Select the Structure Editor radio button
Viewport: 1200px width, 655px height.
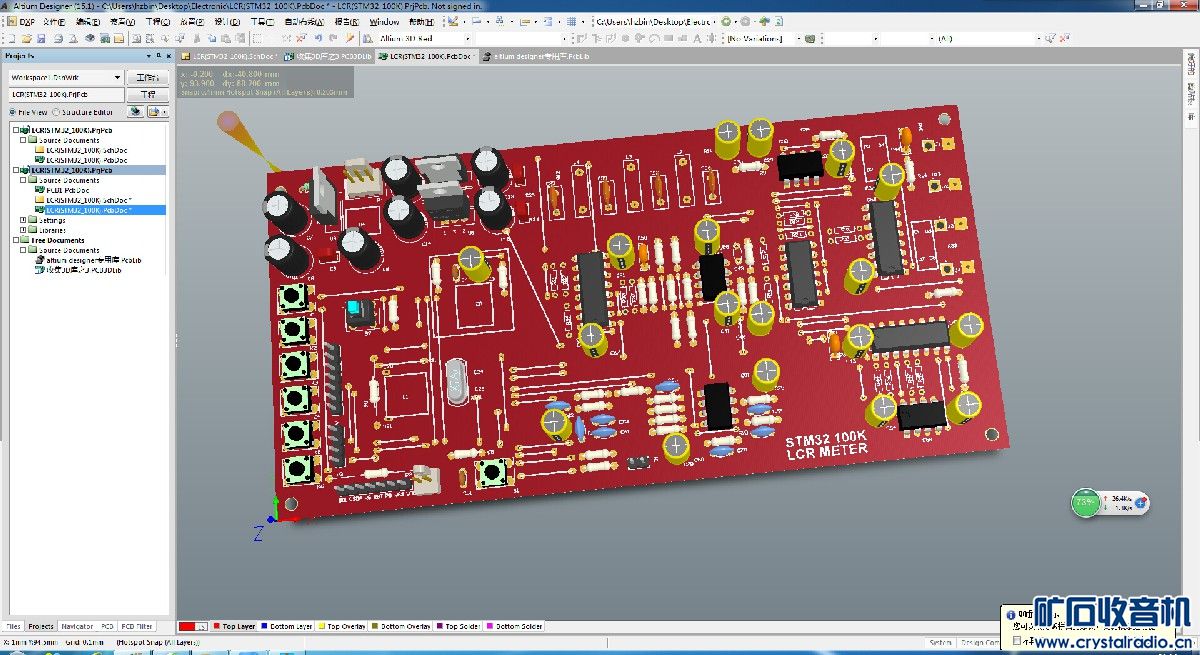(x=56, y=113)
